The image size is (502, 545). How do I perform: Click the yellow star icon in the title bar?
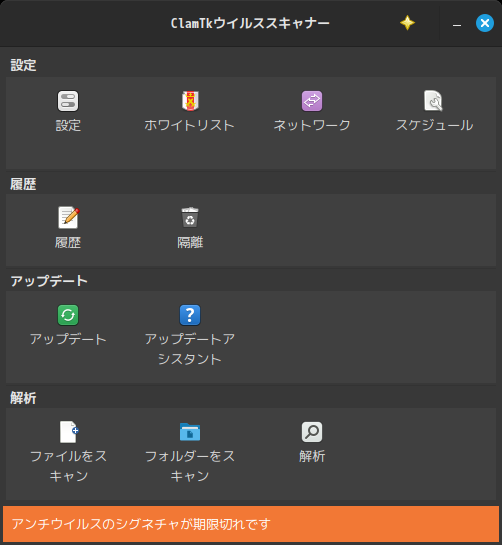[407, 23]
